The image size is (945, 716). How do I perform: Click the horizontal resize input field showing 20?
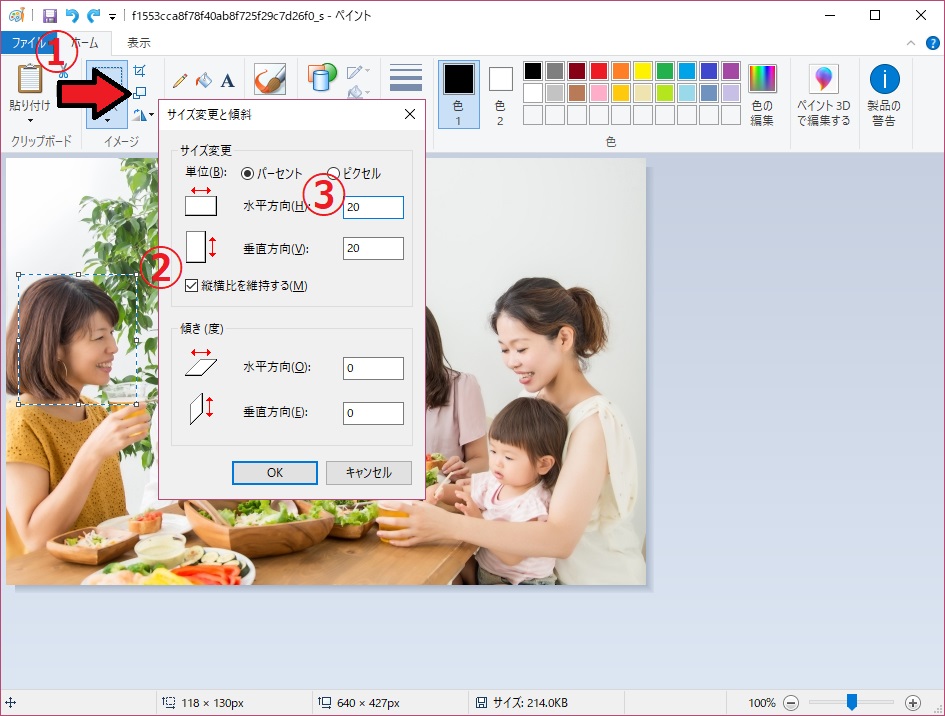pyautogui.click(x=372, y=207)
